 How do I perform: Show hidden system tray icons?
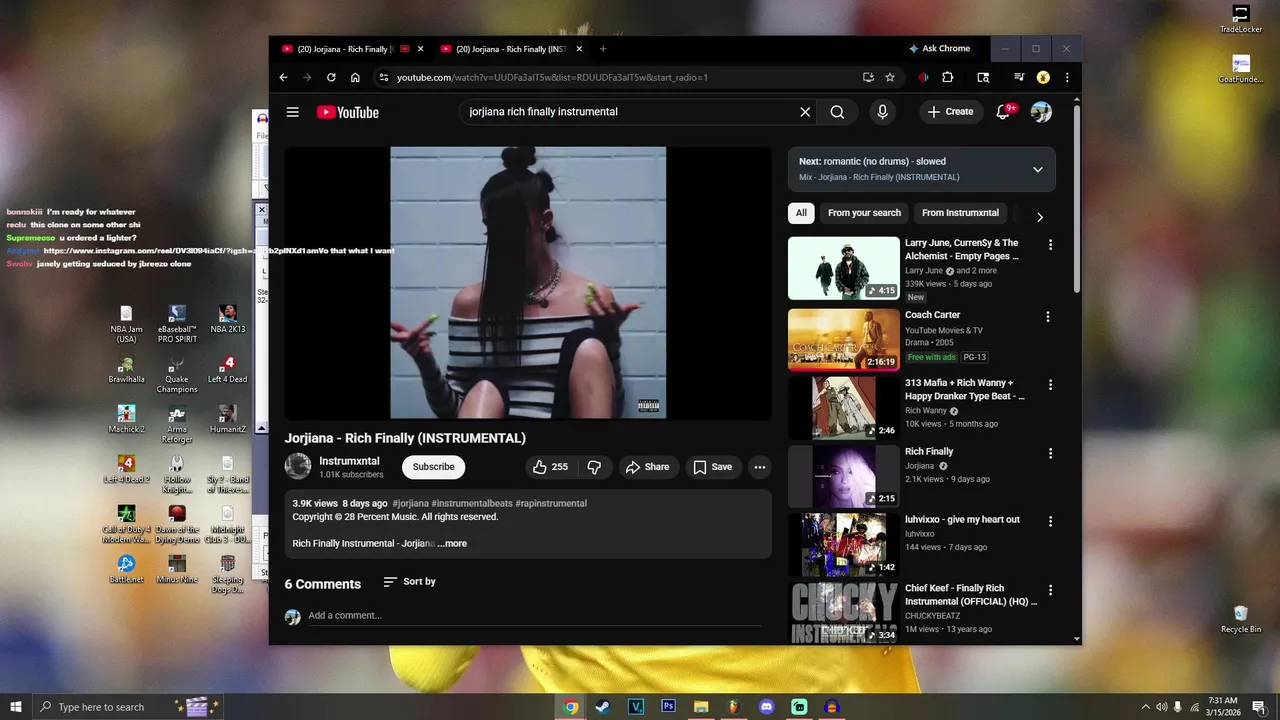[1145, 707]
